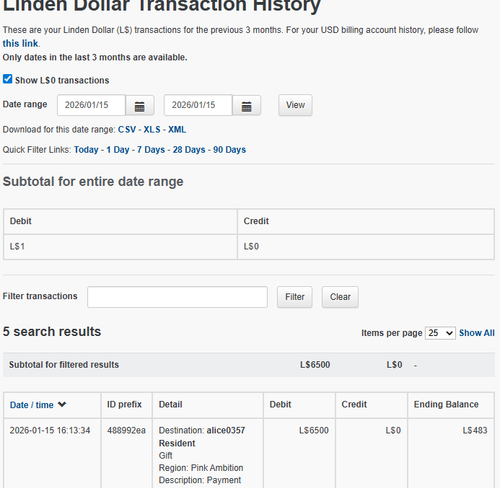This screenshot has width=500, height=488.
Task: Download transactions as XML
Action: point(177,130)
